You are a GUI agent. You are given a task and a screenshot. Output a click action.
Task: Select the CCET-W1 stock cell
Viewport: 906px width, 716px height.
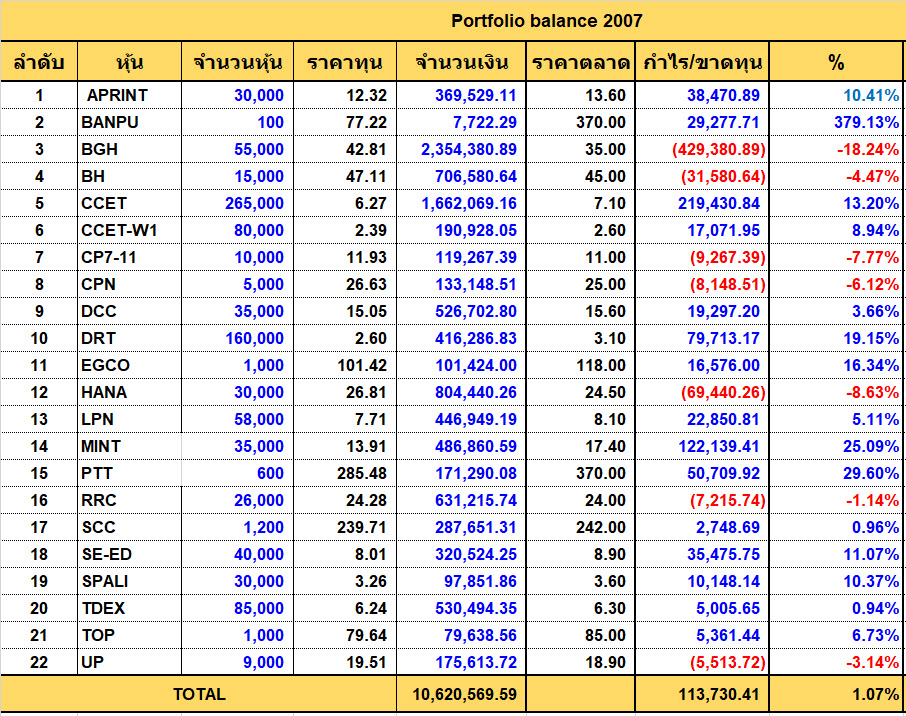[129, 230]
